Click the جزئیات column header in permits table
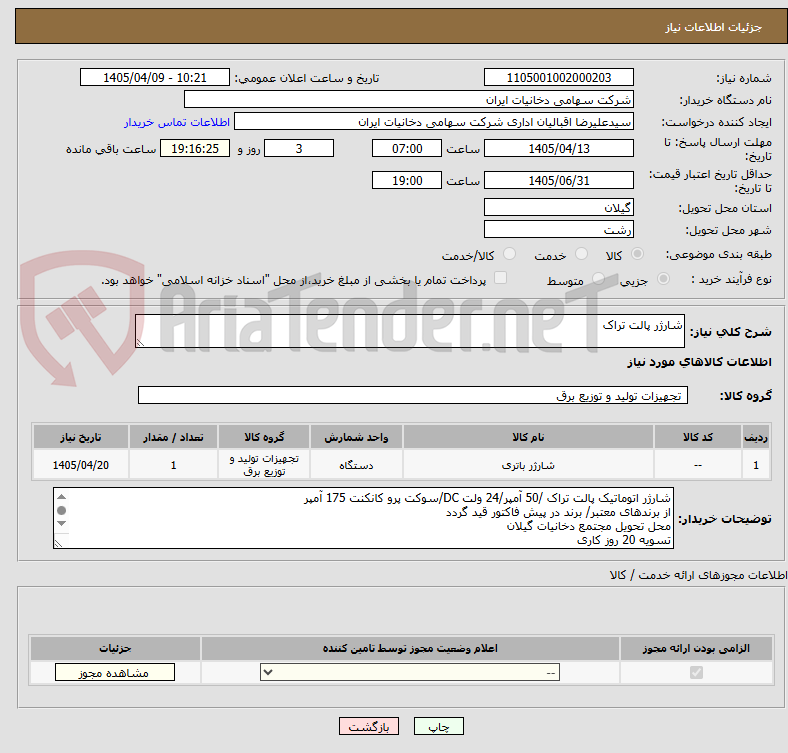 pos(115,648)
